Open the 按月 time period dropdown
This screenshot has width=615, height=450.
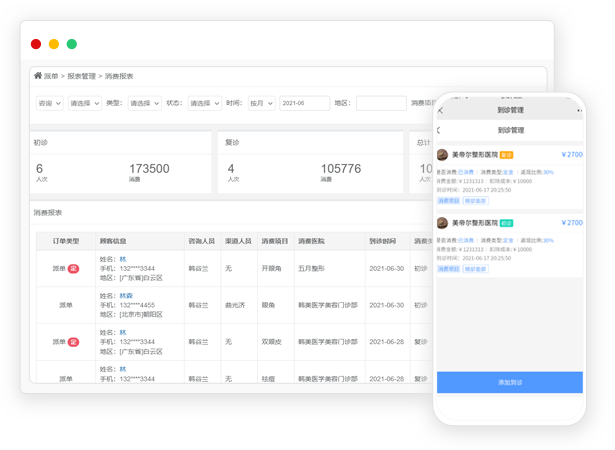[x=261, y=103]
